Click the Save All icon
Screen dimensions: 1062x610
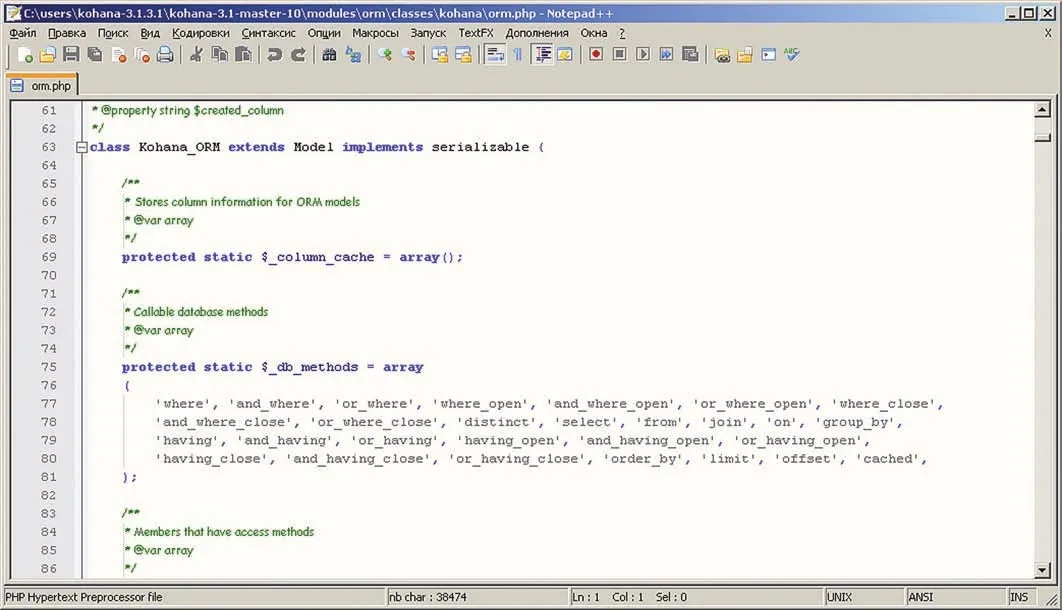(x=95, y=55)
